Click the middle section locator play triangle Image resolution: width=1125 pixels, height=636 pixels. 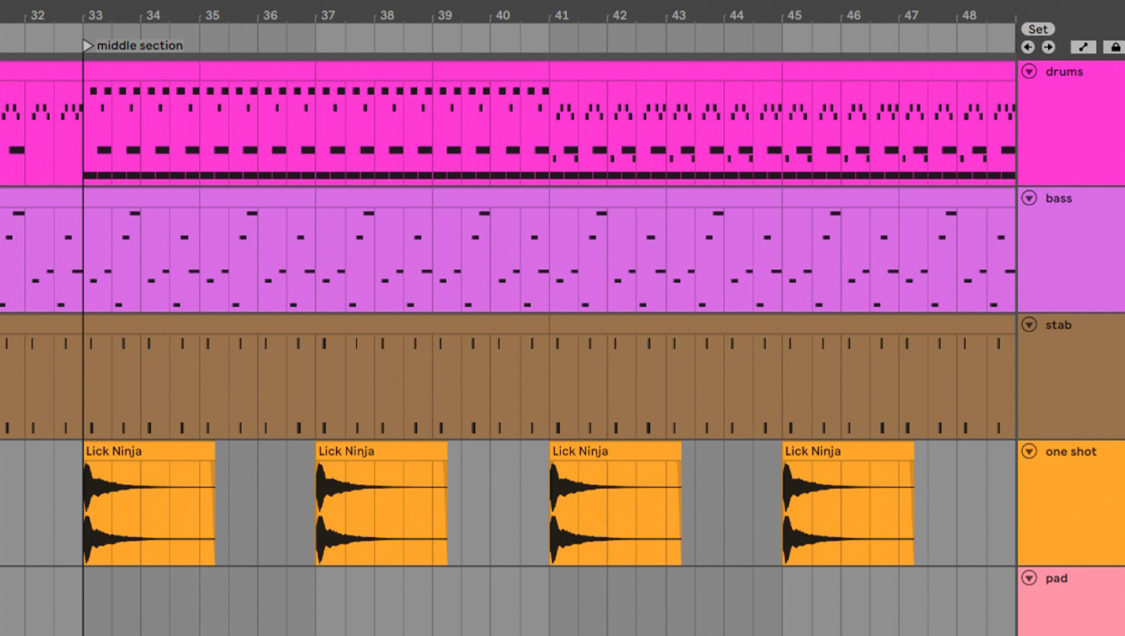87,45
